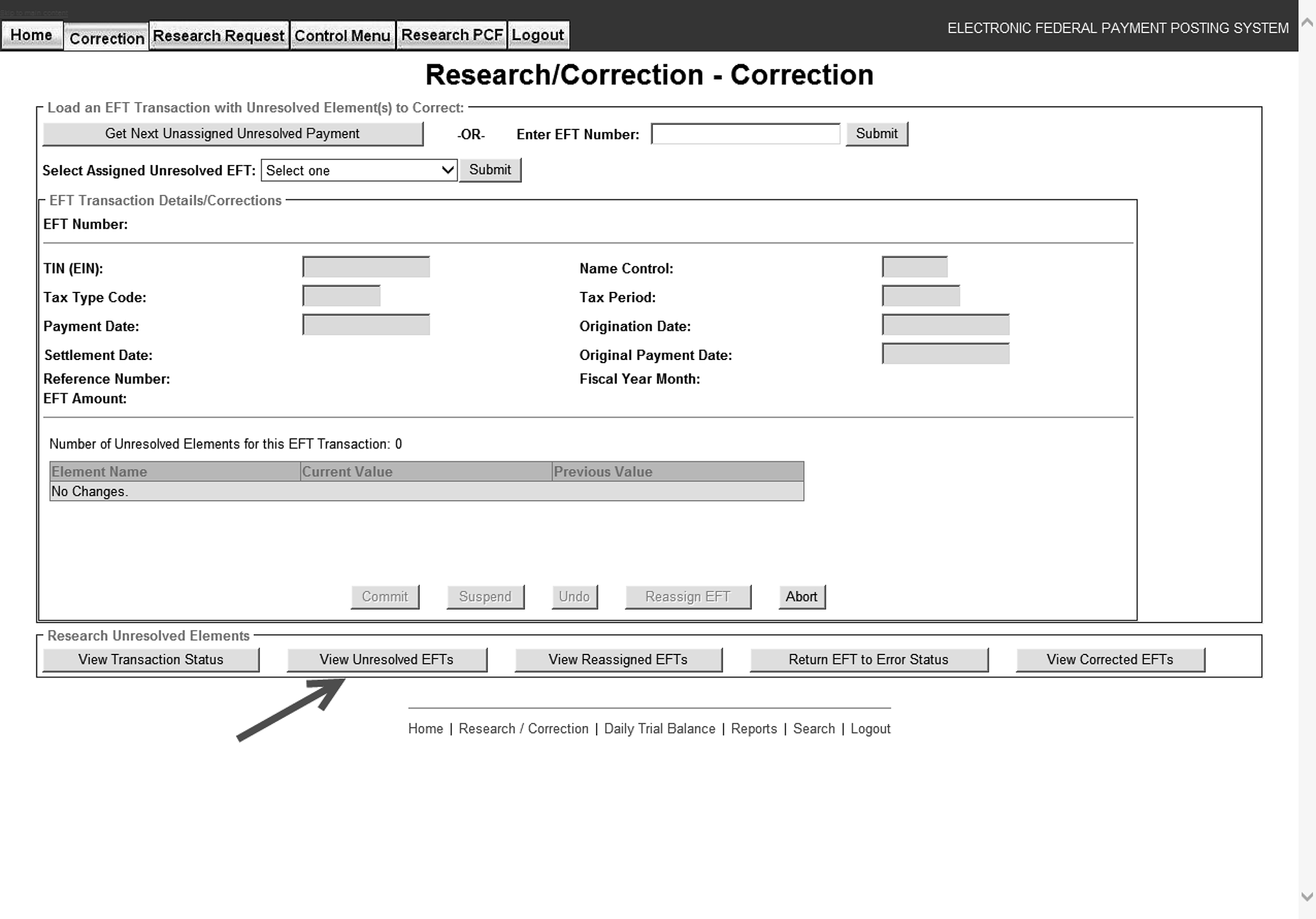The width and height of the screenshot is (1316, 919).
Task: Click the scrollbar down arrow
Action: (x=1307, y=897)
